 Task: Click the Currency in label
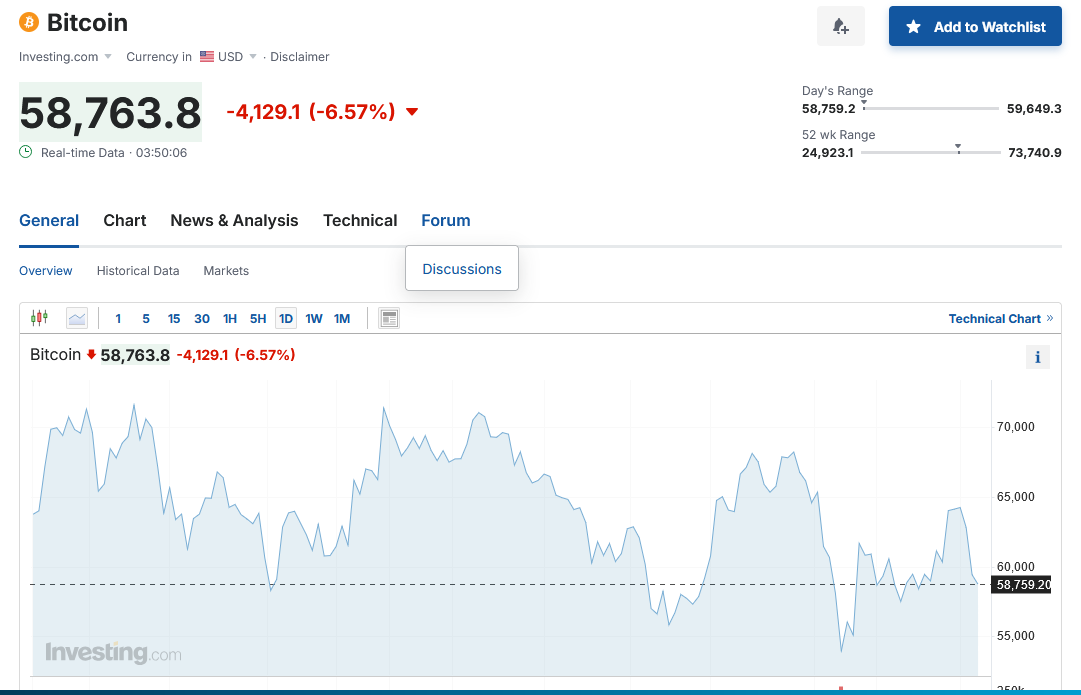[x=159, y=57]
